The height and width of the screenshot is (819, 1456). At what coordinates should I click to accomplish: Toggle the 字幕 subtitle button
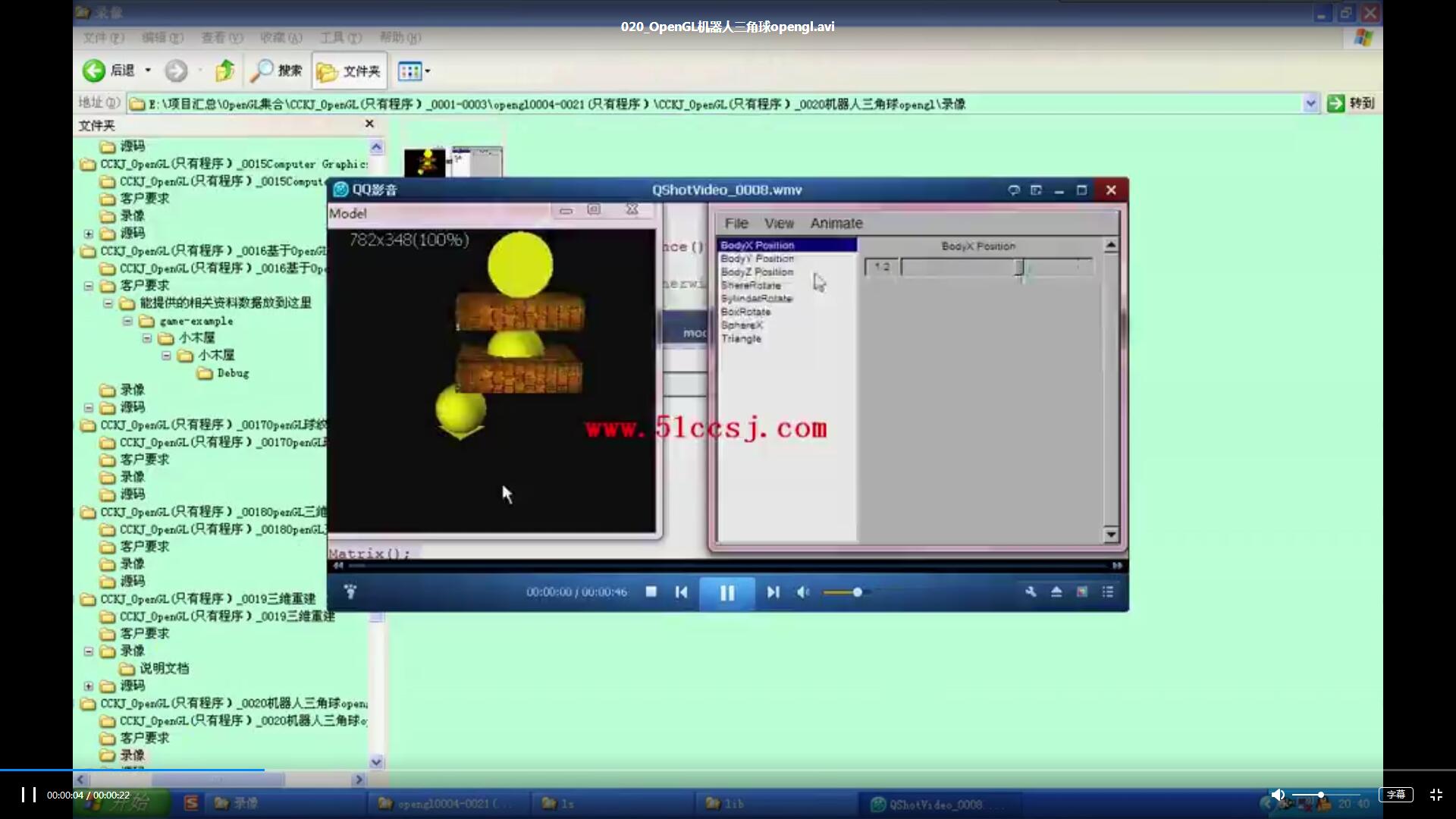1396,795
